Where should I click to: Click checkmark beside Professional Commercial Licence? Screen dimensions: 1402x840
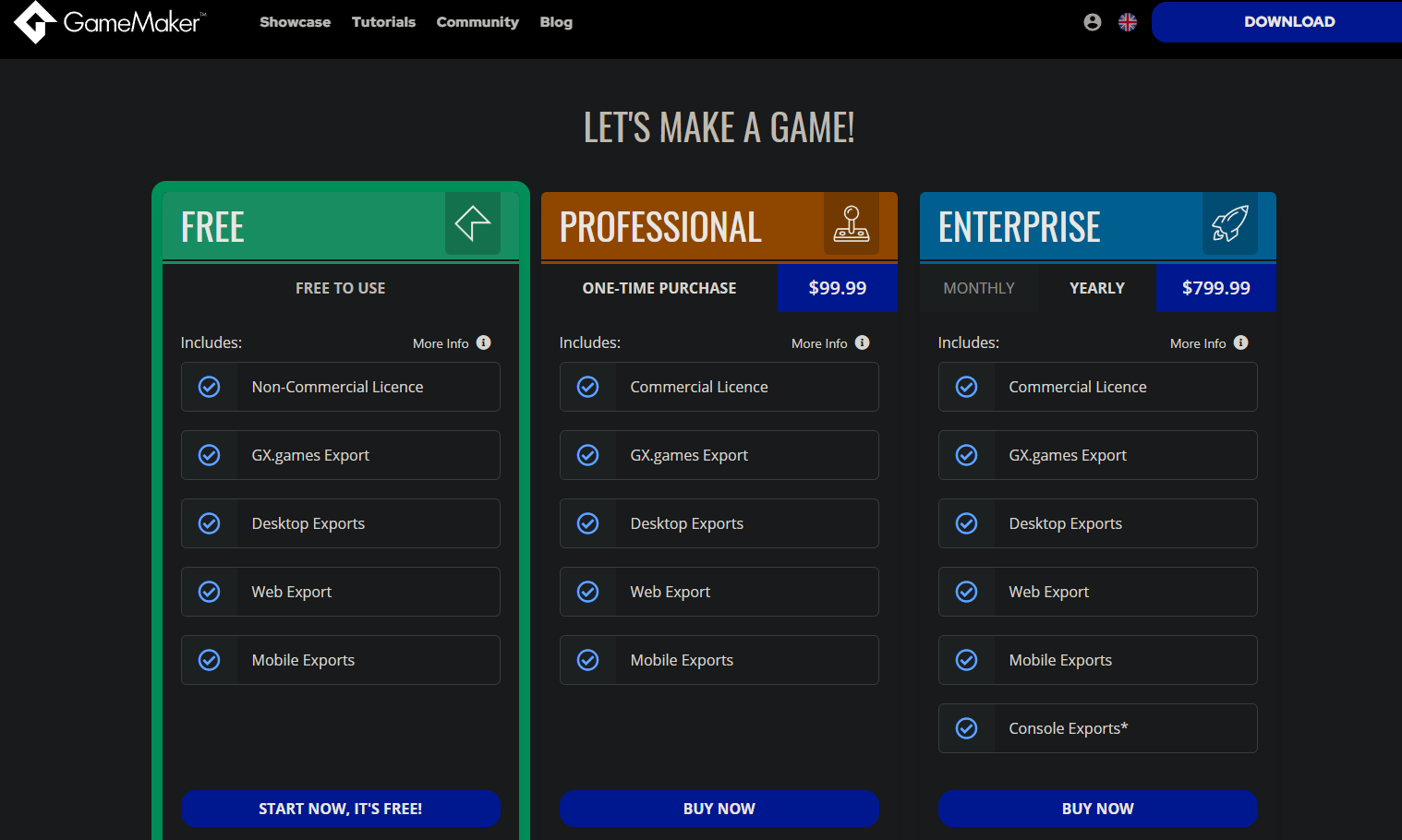pos(588,387)
